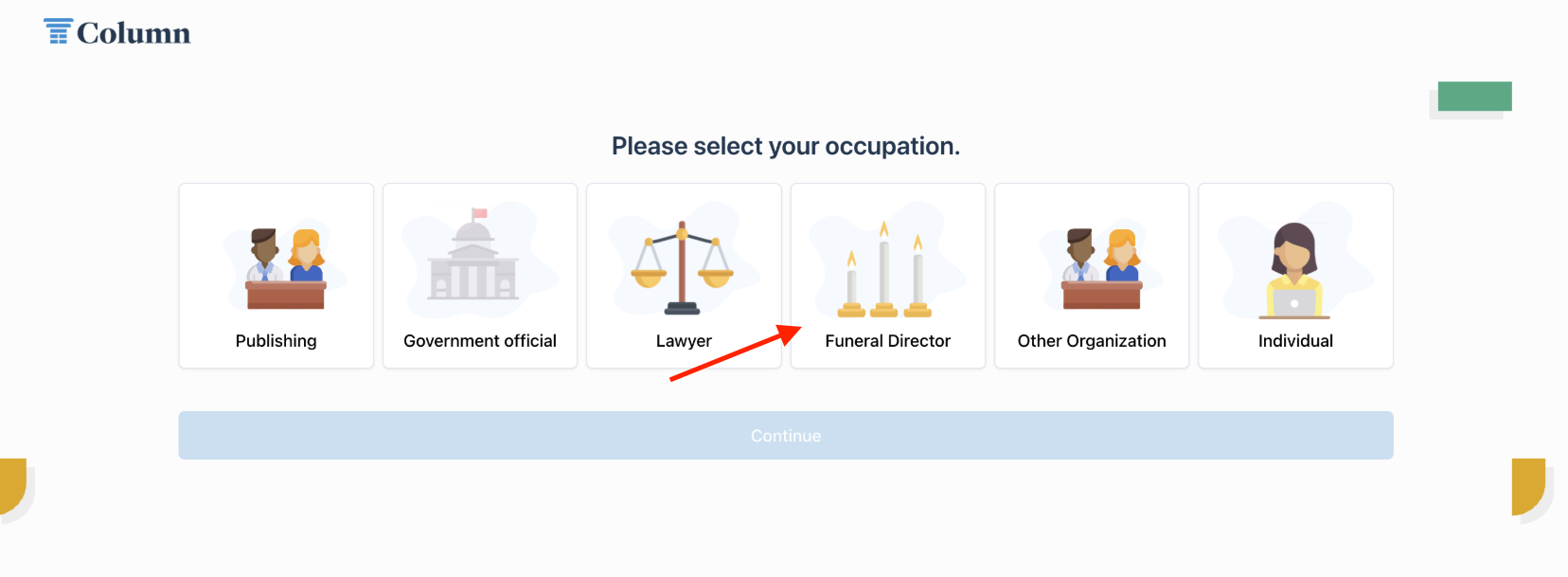Click the Other Organization people illustration

point(1102,269)
